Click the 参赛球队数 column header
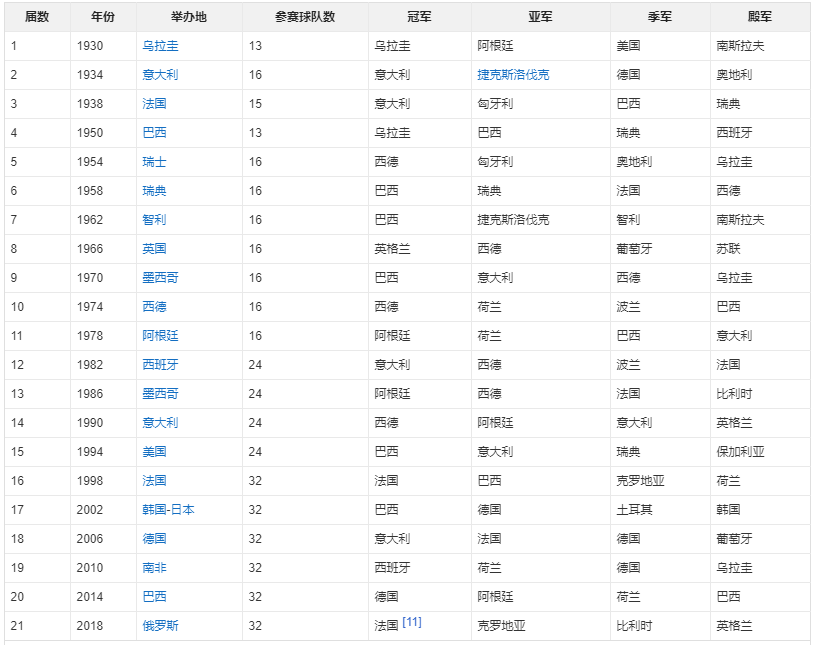Viewport: 815px width, 645px height. (305, 17)
